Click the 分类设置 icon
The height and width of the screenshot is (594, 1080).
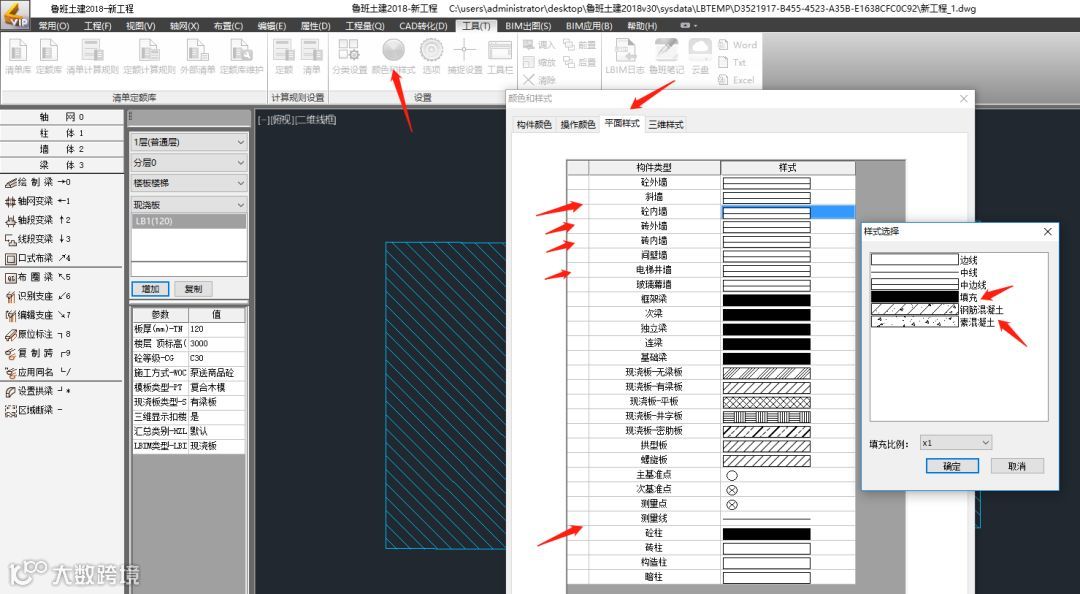pos(349,57)
